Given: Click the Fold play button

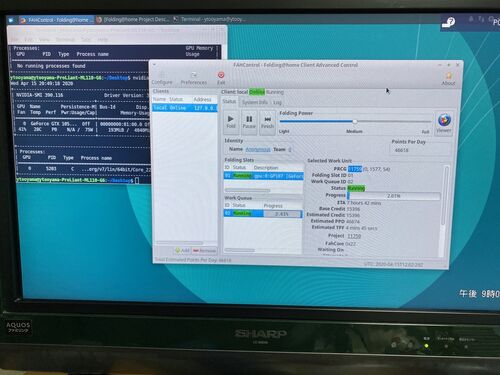Looking at the screenshot, I should [x=231, y=122].
